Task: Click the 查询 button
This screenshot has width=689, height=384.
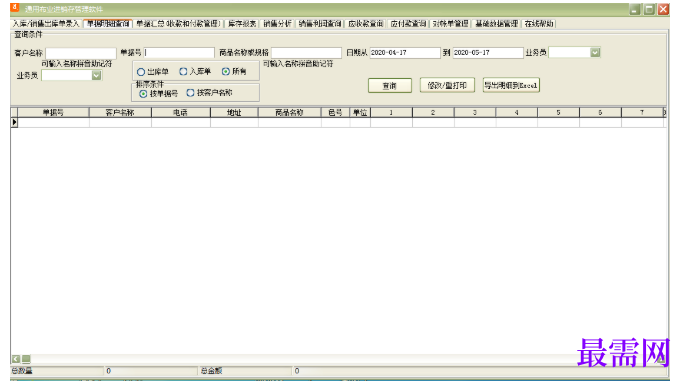Action: (390, 86)
